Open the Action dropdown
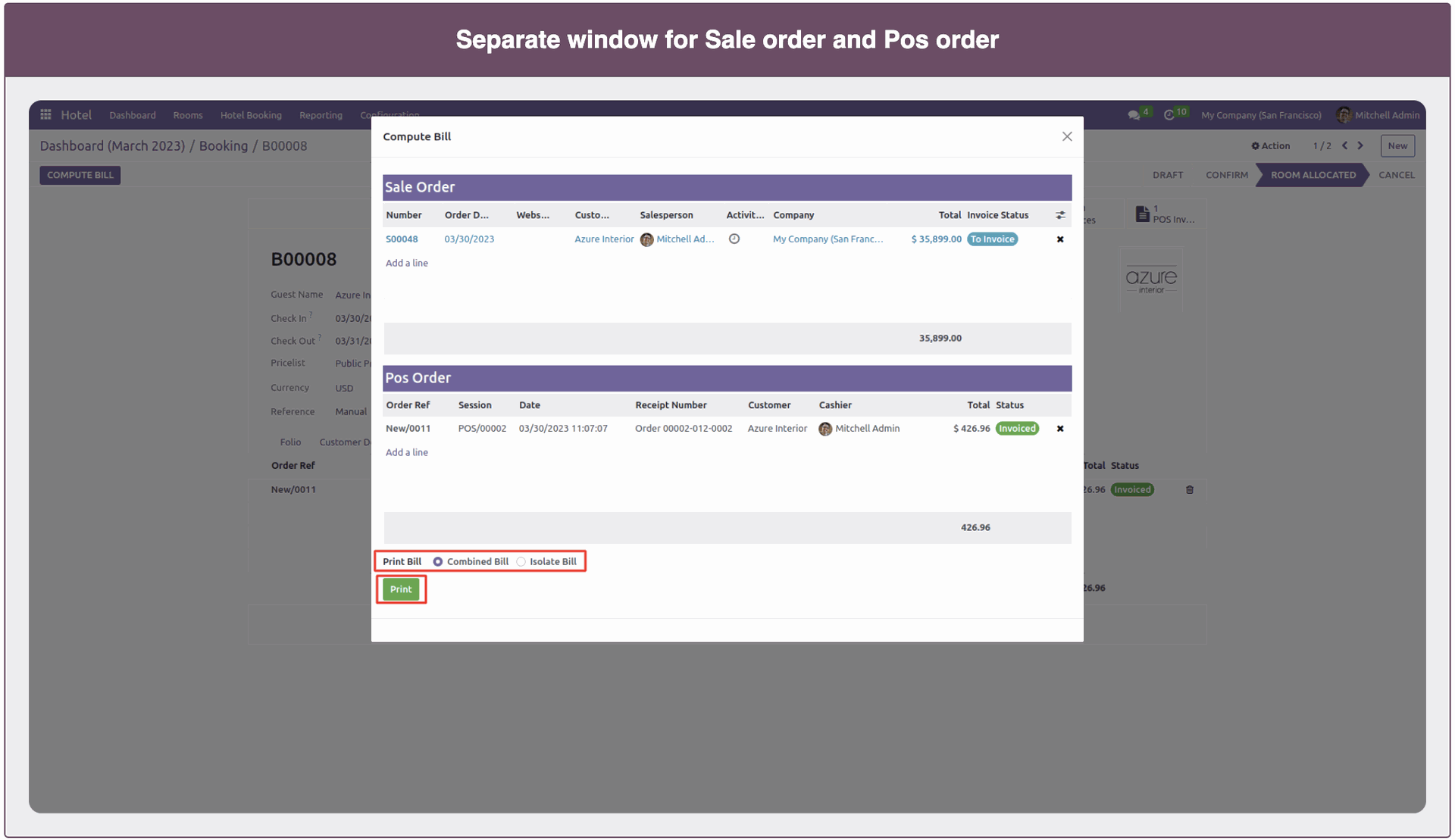Screen dimensions: 1455x840 point(1271,145)
